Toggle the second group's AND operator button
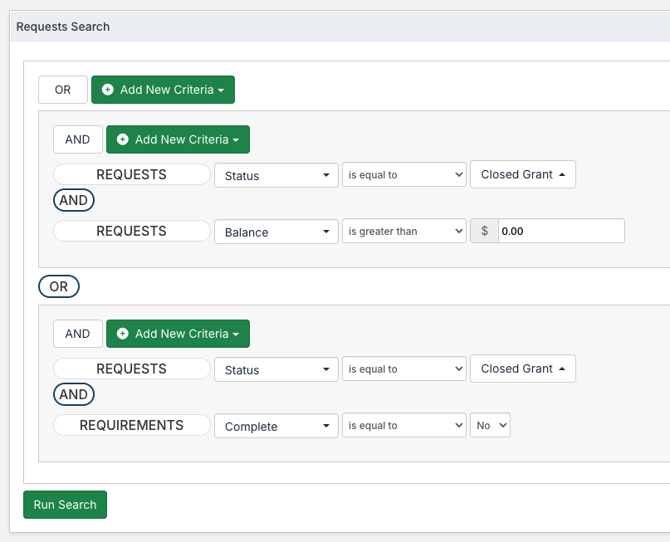Screen dimensions: 670x542 coord(77,334)
